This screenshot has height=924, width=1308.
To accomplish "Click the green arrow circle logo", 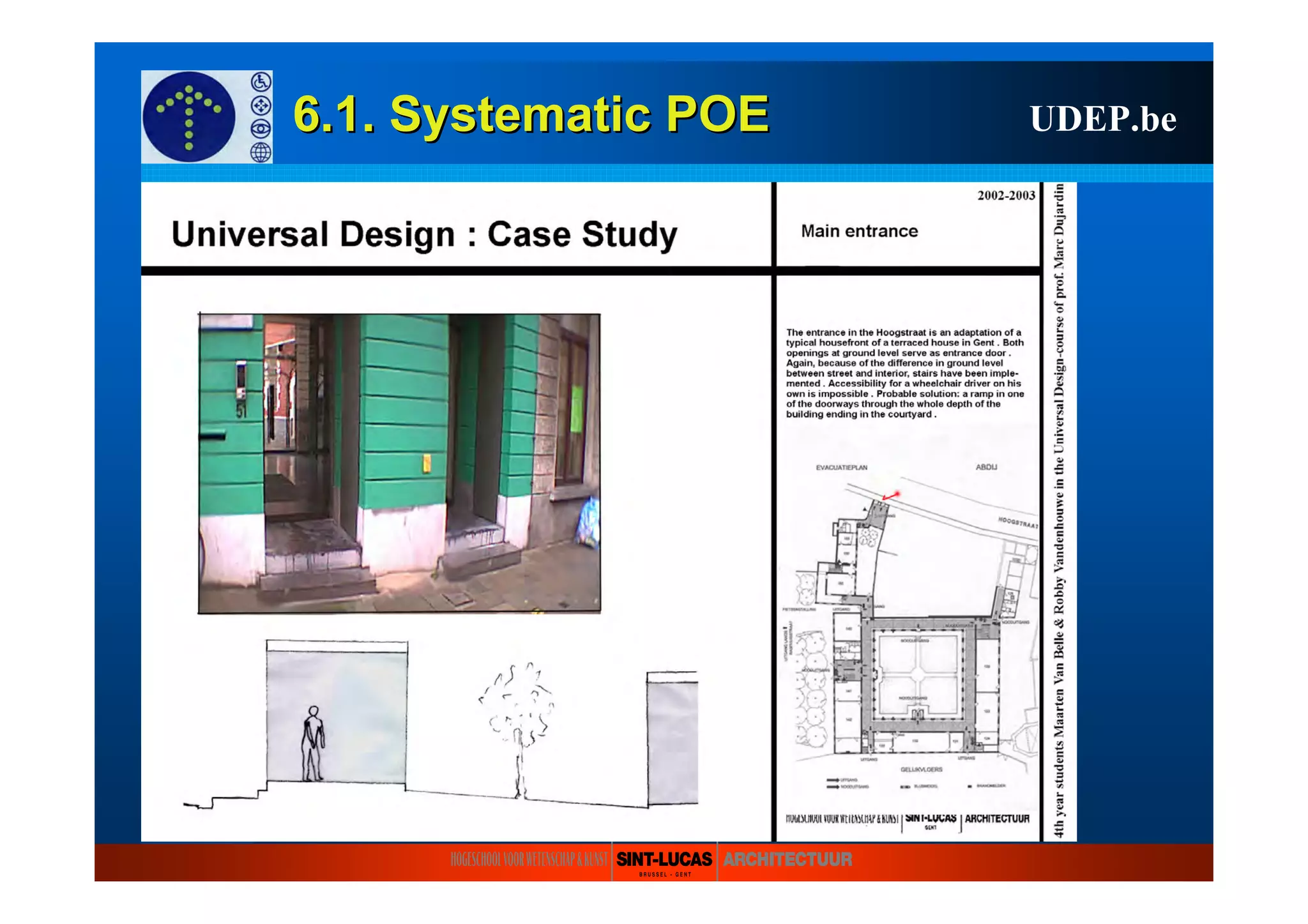I will tap(189, 116).
